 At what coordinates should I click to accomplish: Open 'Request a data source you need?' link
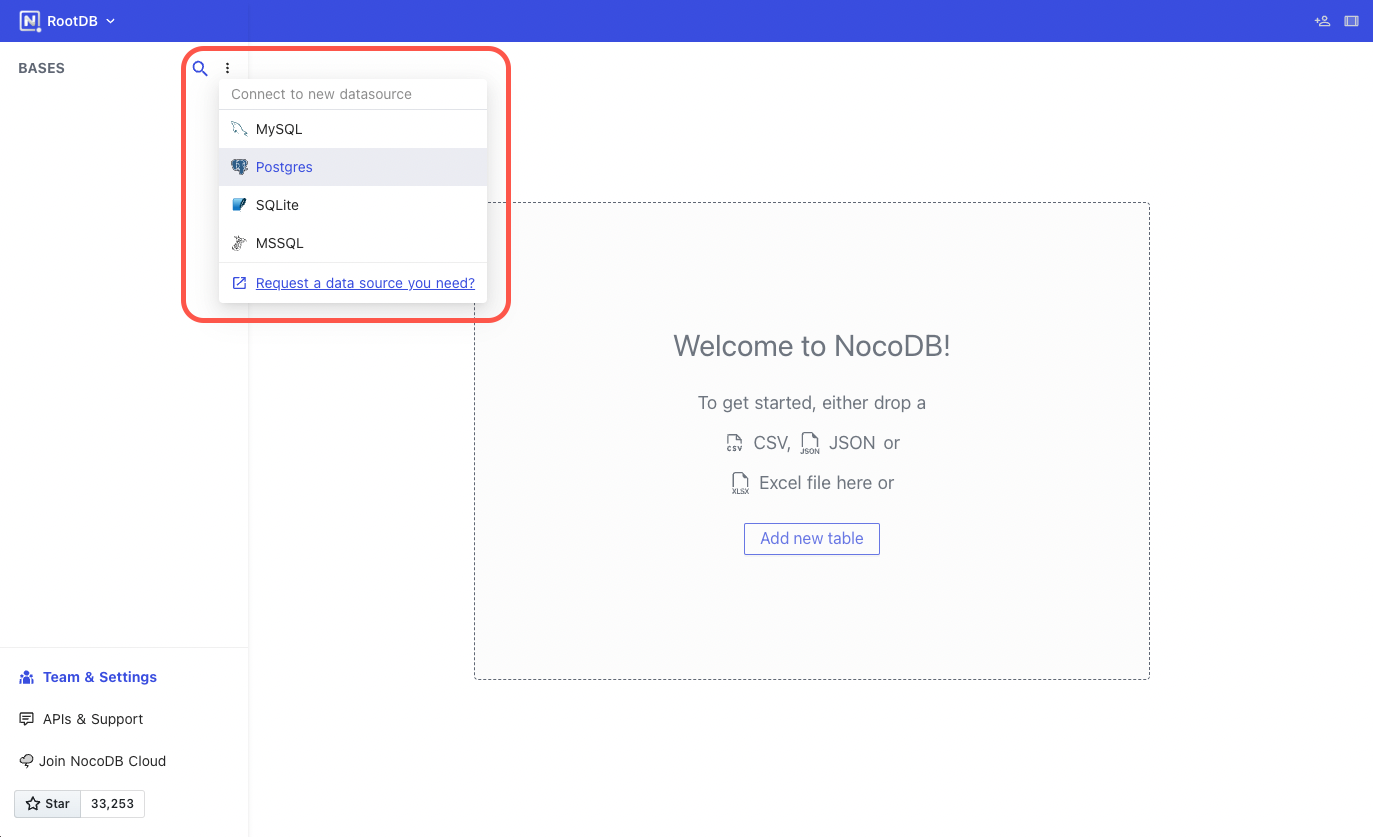click(365, 283)
